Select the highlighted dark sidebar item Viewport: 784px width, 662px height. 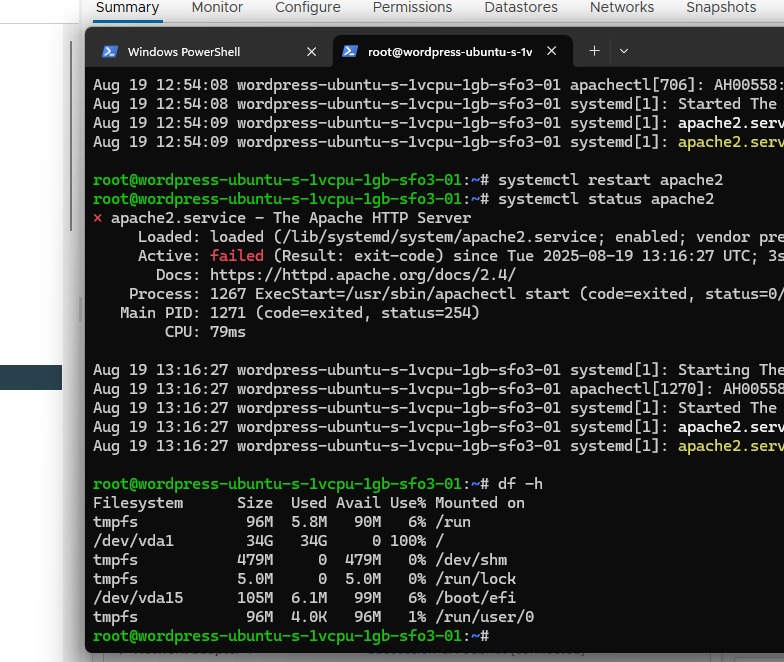(31, 378)
